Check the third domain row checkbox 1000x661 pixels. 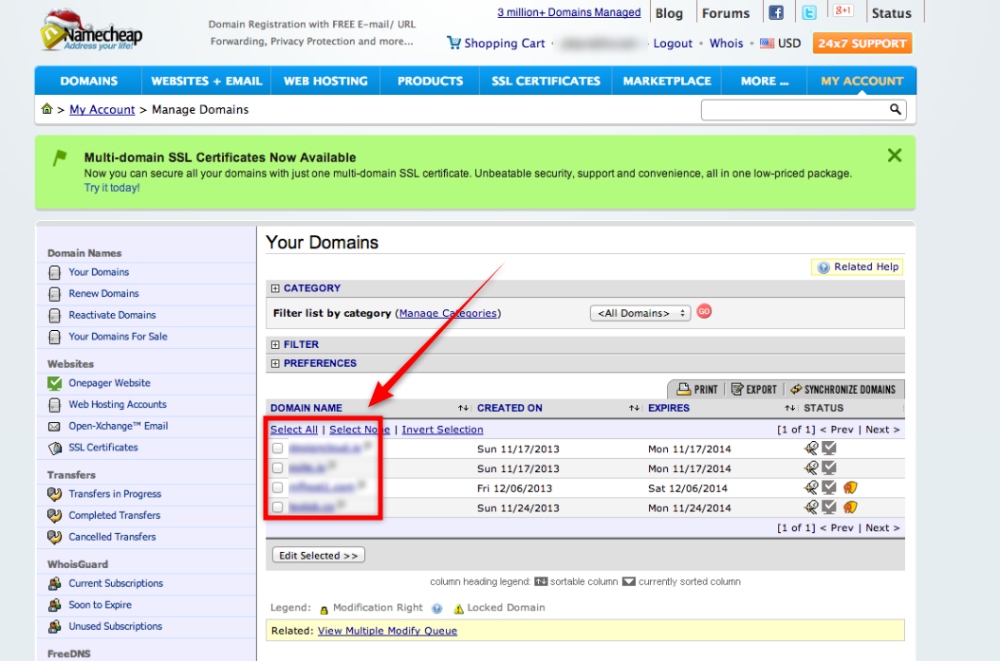click(x=278, y=488)
